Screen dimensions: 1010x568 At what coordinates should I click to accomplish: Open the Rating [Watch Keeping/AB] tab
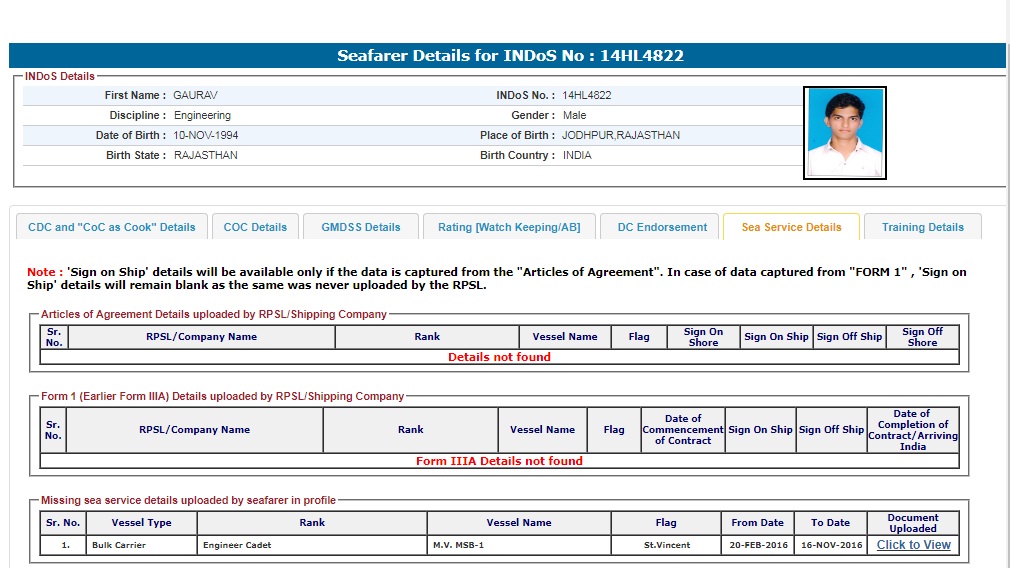point(509,227)
